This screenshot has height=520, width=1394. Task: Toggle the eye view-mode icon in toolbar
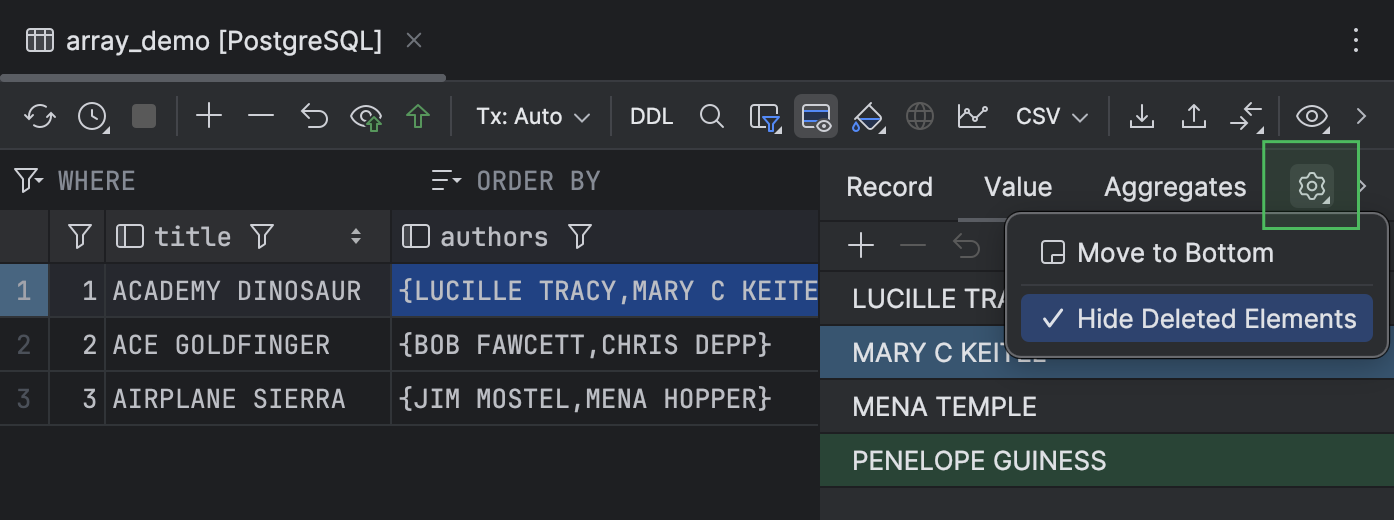click(1311, 116)
